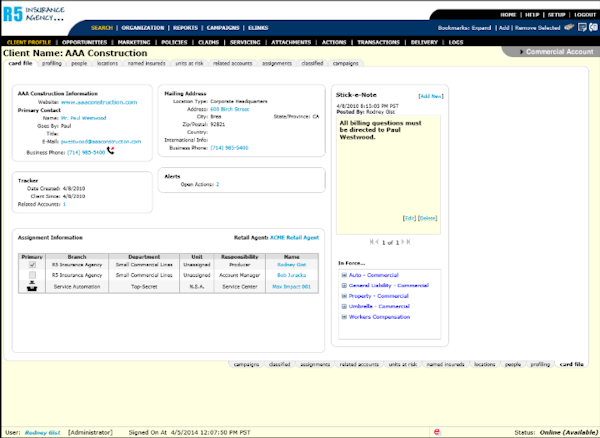Open the Attachments section
This screenshot has height=438, width=600.
pyautogui.click(x=291, y=42)
